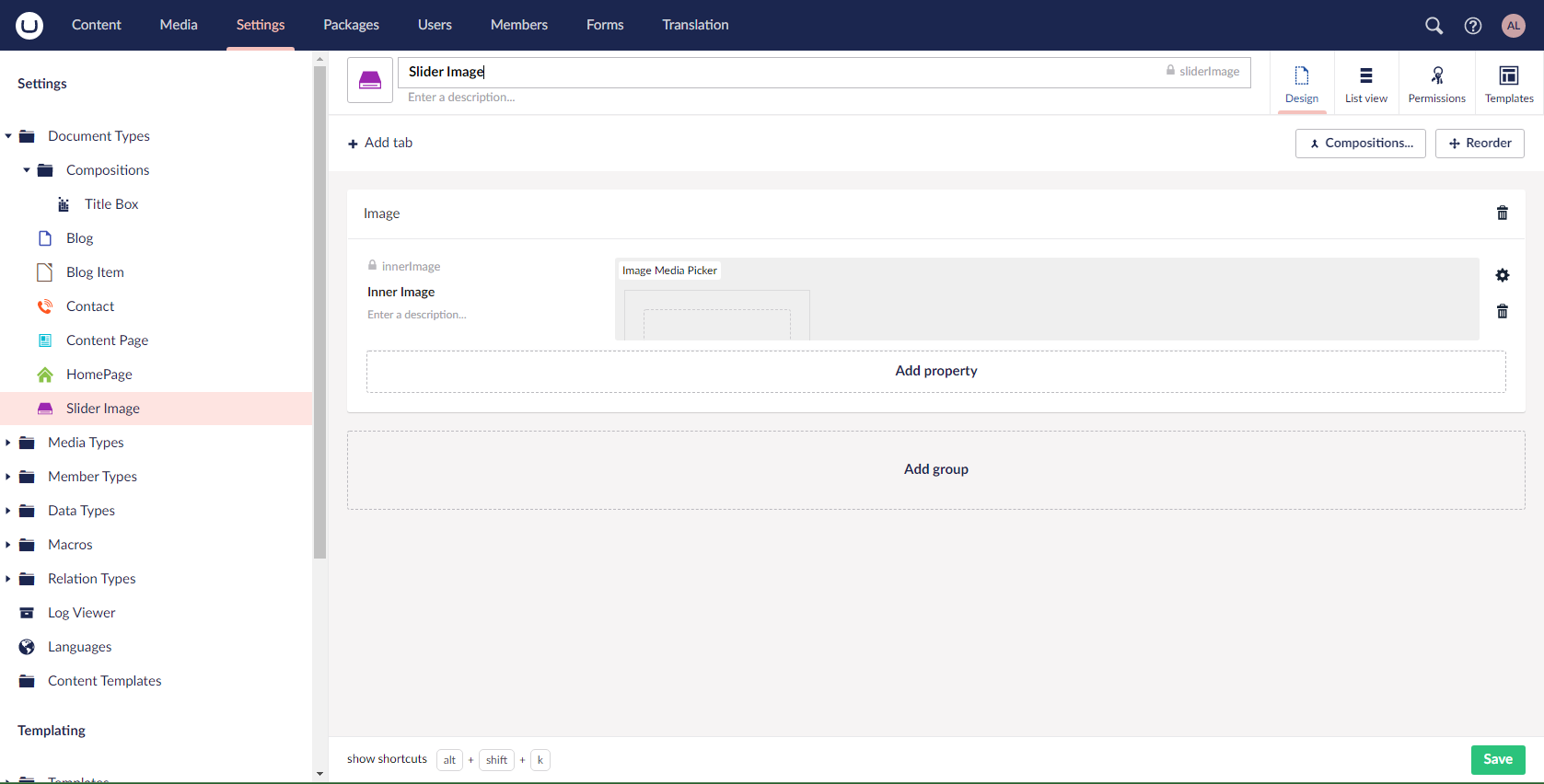Screen dimensions: 1544x784
Task: Click the Compositions... button
Action: (x=1360, y=144)
